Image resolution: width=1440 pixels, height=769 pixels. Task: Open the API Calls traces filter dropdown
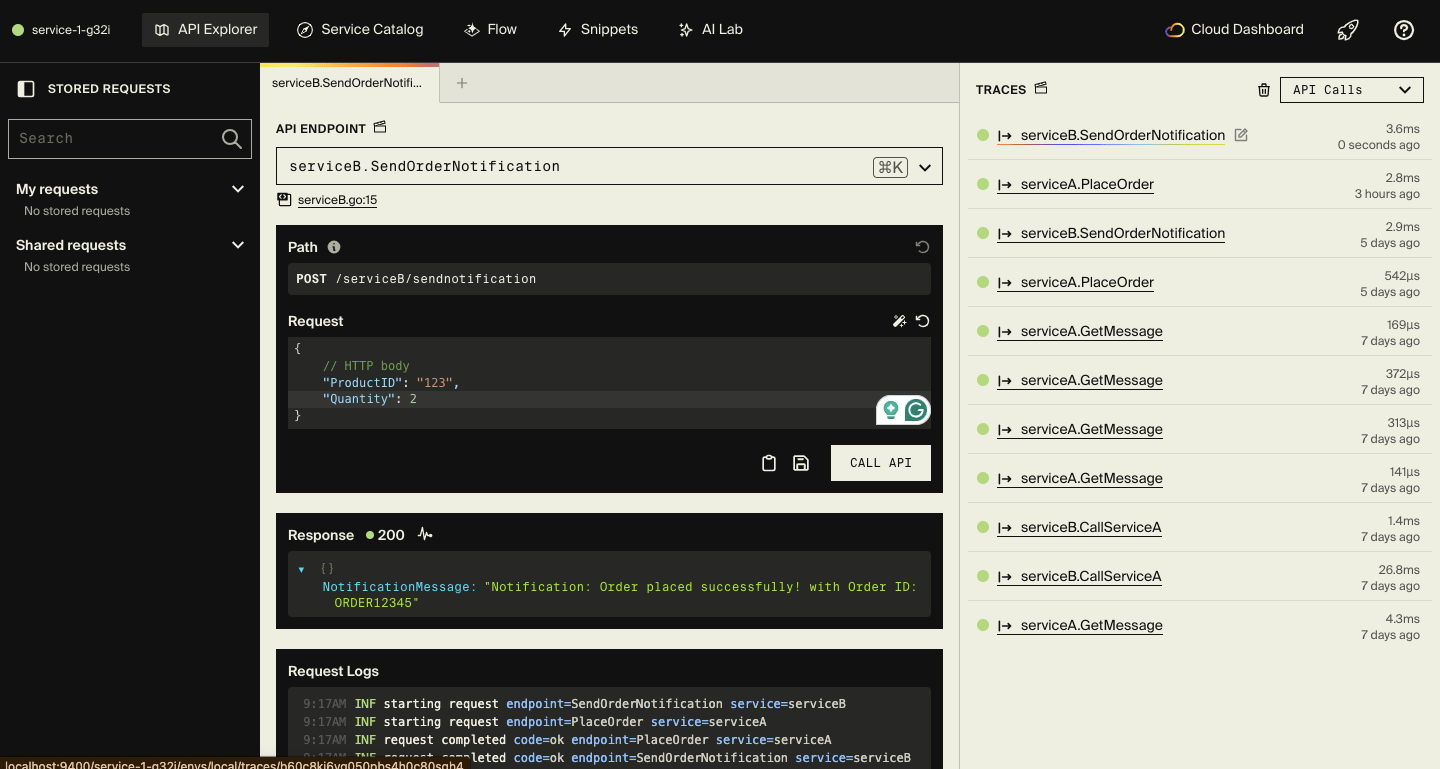click(1351, 90)
